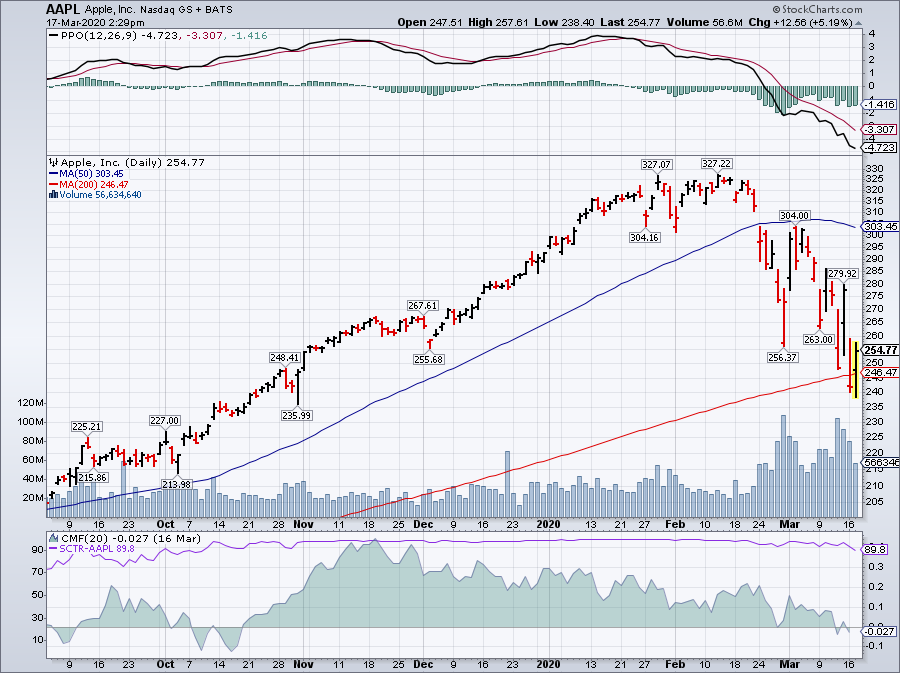This screenshot has width=900, height=673.
Task: Select the purple SCTR-AAPL legend line swatch
Action: click(x=54, y=548)
